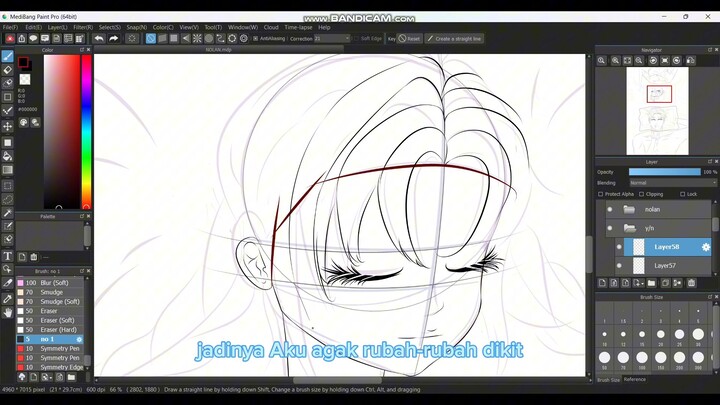Enable Protect Alpha checkbox
The image size is (720, 405).
pyautogui.click(x=601, y=194)
